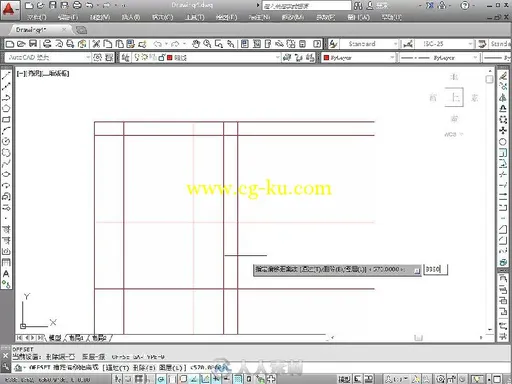
Task: Open the Edit (E) menu
Action: [x=68, y=17]
